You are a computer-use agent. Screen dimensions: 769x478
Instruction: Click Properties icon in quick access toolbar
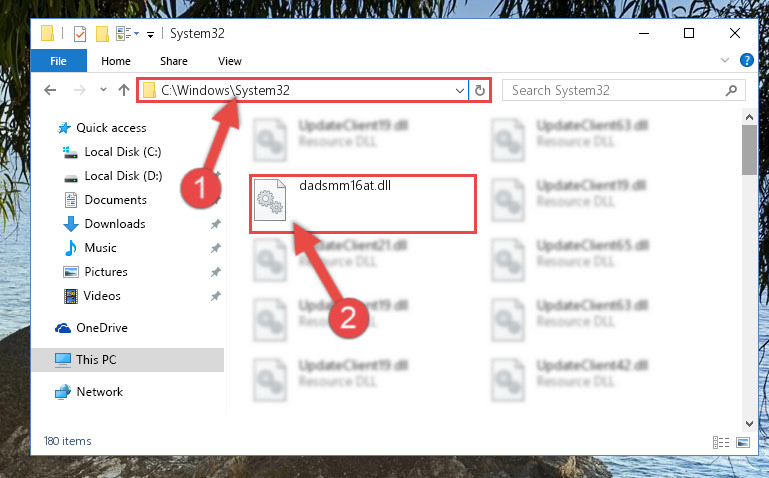(80, 34)
